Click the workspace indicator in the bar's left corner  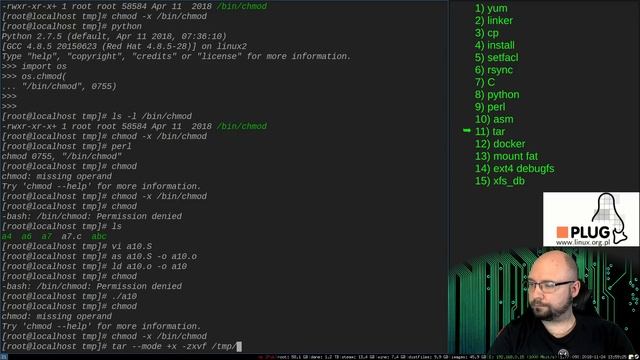(4, 357)
